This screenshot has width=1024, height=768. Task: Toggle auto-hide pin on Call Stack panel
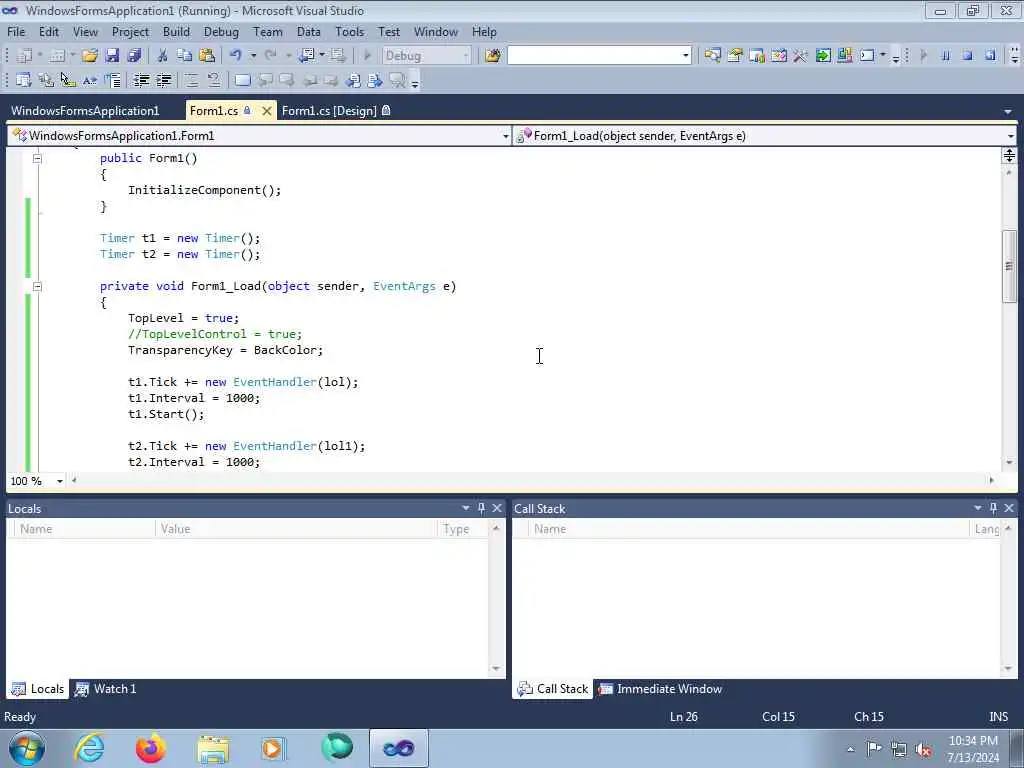pos(993,508)
